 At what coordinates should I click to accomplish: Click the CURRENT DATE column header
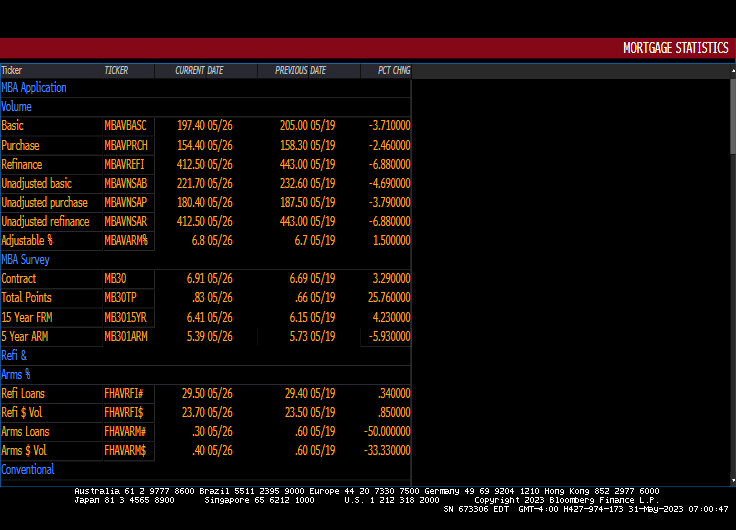point(198,71)
